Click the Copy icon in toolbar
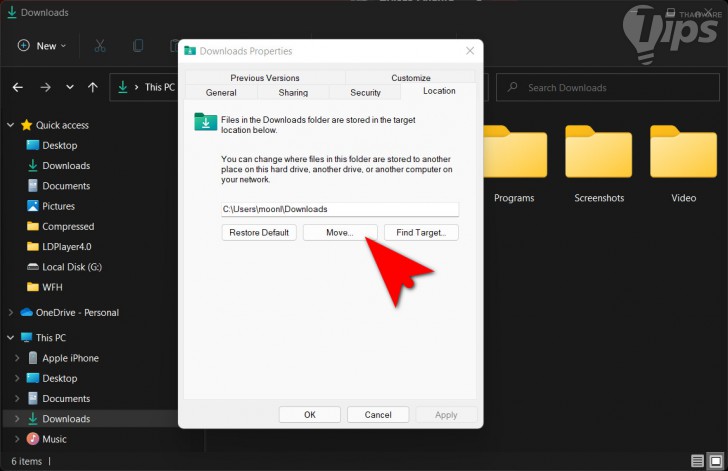728x471 pixels. (x=138, y=46)
